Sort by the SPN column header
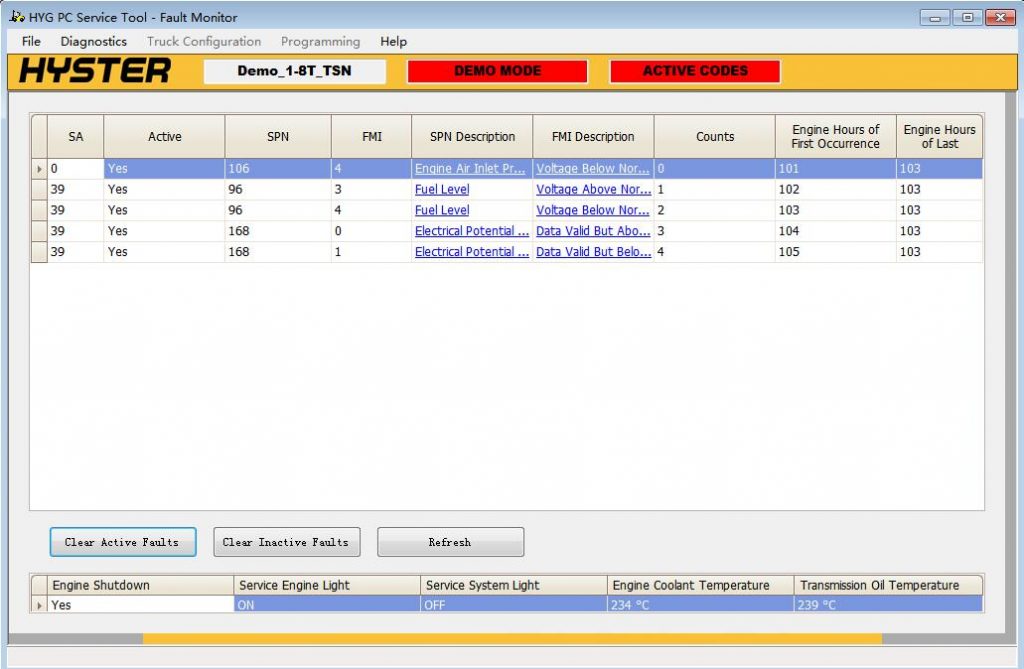This screenshot has height=669, width=1024. pos(278,137)
